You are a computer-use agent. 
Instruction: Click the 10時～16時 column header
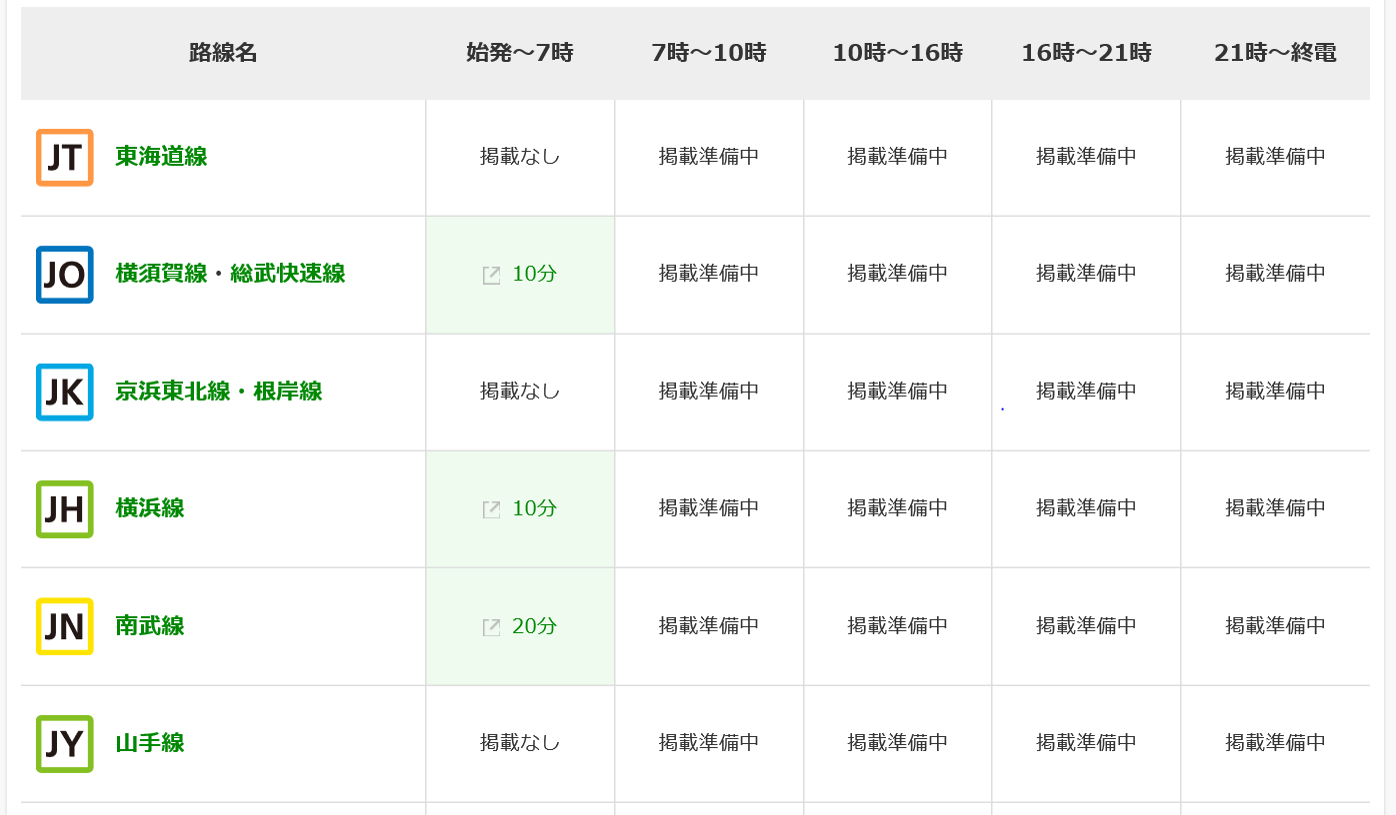[x=898, y=53]
